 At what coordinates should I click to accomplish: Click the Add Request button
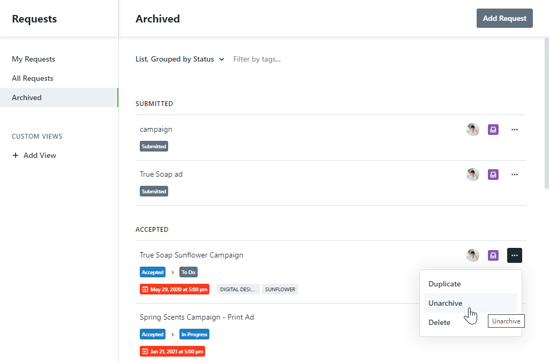pyautogui.click(x=504, y=18)
